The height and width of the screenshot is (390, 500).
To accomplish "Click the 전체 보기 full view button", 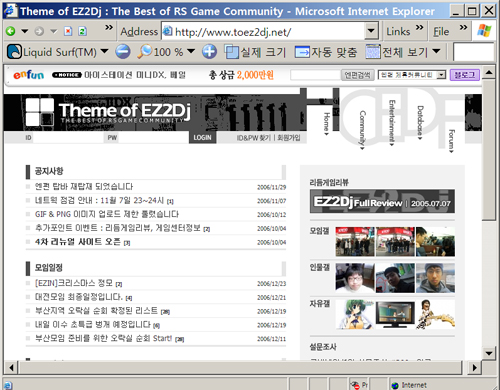I will 397,52.
